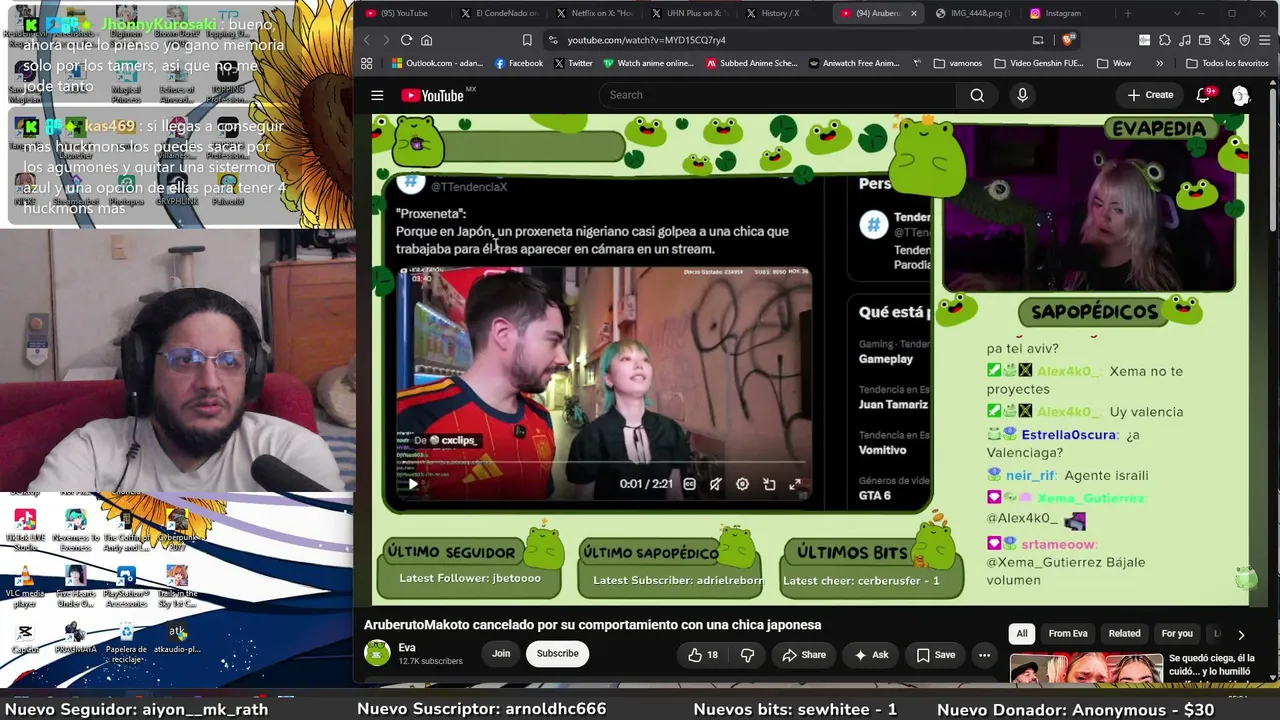Go back in the browser

(x=366, y=40)
